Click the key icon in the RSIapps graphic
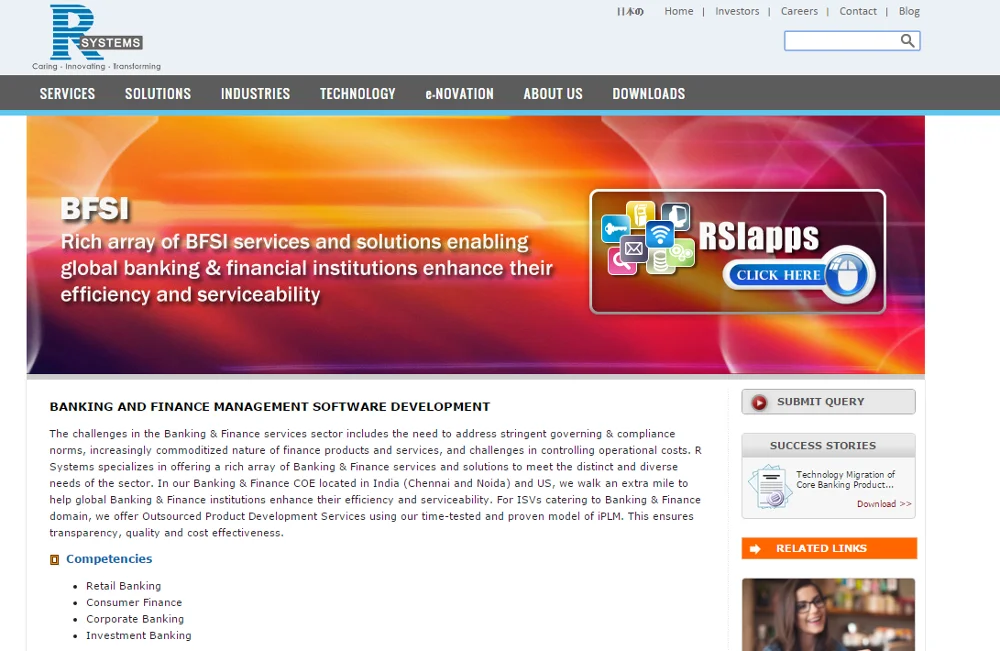This screenshot has height=651, width=1000. [x=615, y=228]
